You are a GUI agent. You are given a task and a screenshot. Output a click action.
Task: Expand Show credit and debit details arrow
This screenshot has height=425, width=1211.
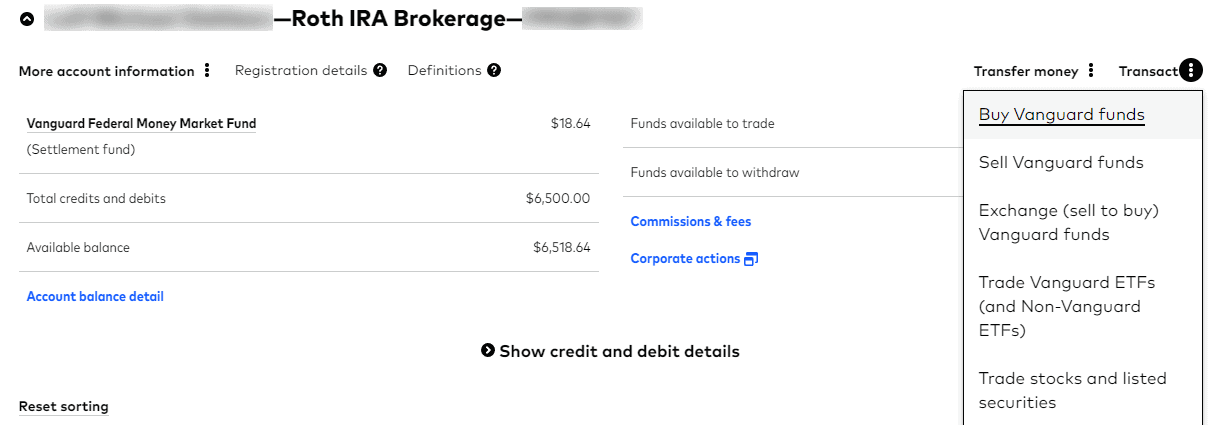click(x=488, y=351)
